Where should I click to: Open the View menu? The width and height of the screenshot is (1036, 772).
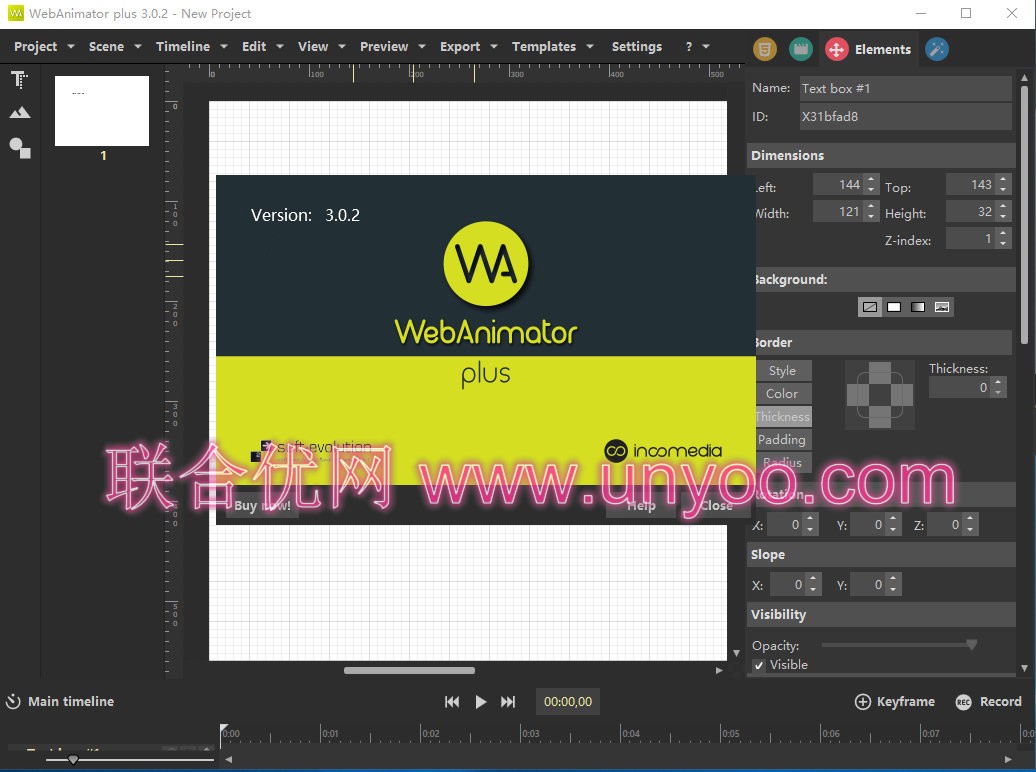point(321,46)
